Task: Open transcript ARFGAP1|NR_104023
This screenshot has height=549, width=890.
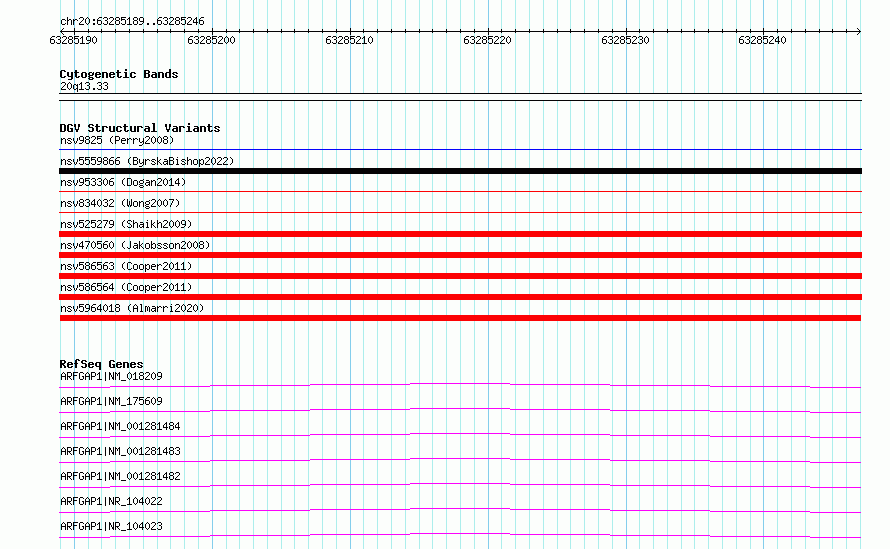Action: (111, 526)
